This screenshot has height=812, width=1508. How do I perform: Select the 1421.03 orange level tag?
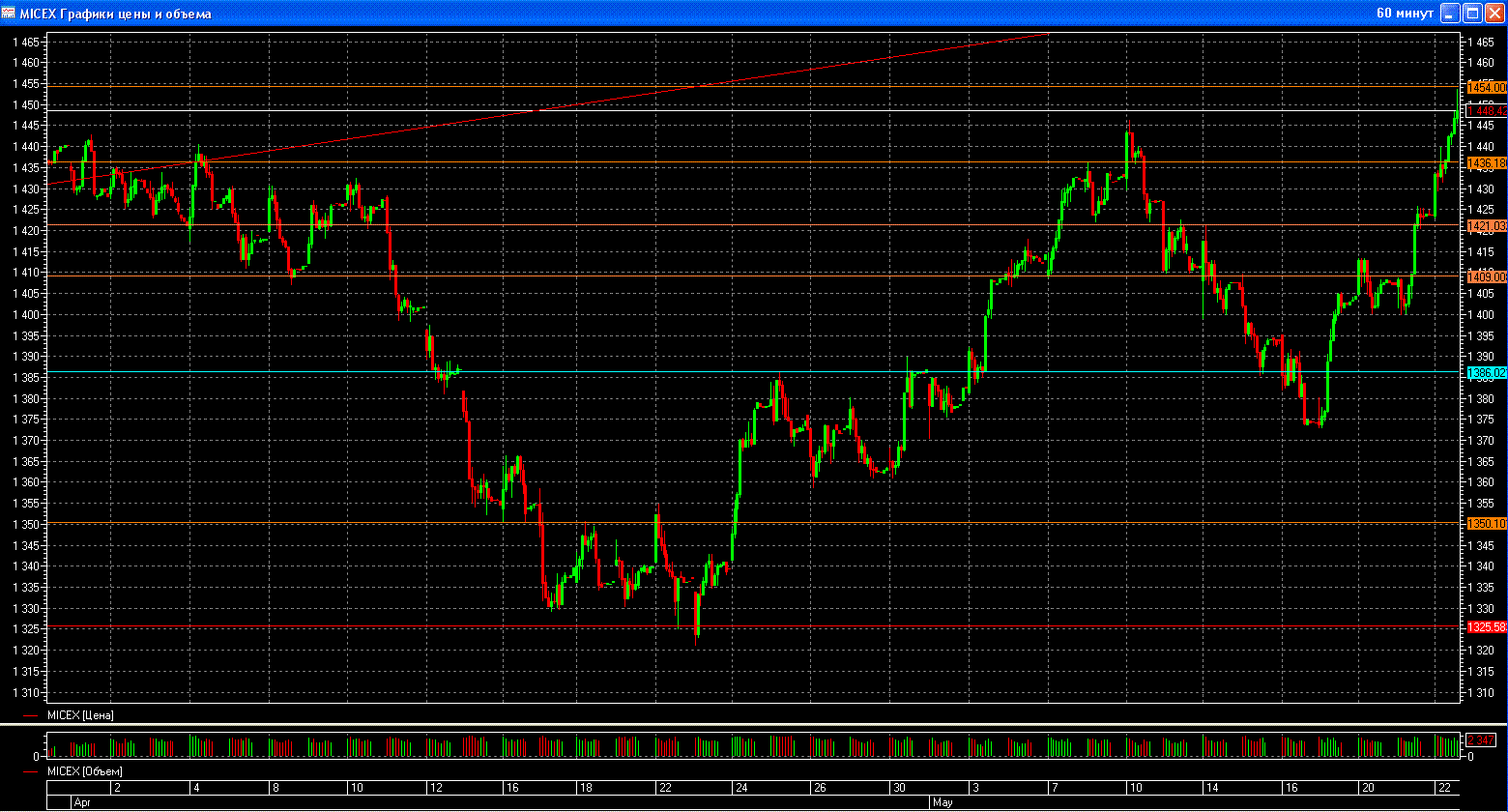pyautogui.click(x=1487, y=225)
